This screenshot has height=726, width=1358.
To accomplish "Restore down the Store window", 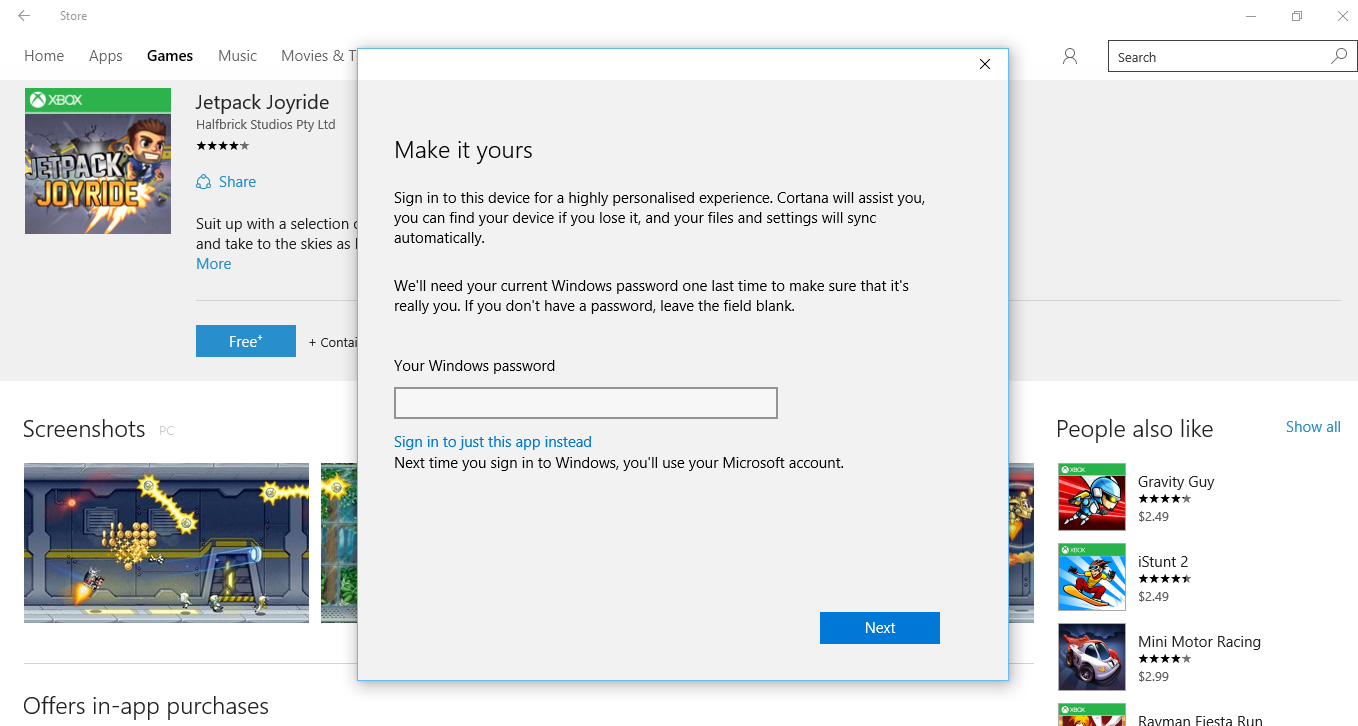I will [x=1297, y=16].
